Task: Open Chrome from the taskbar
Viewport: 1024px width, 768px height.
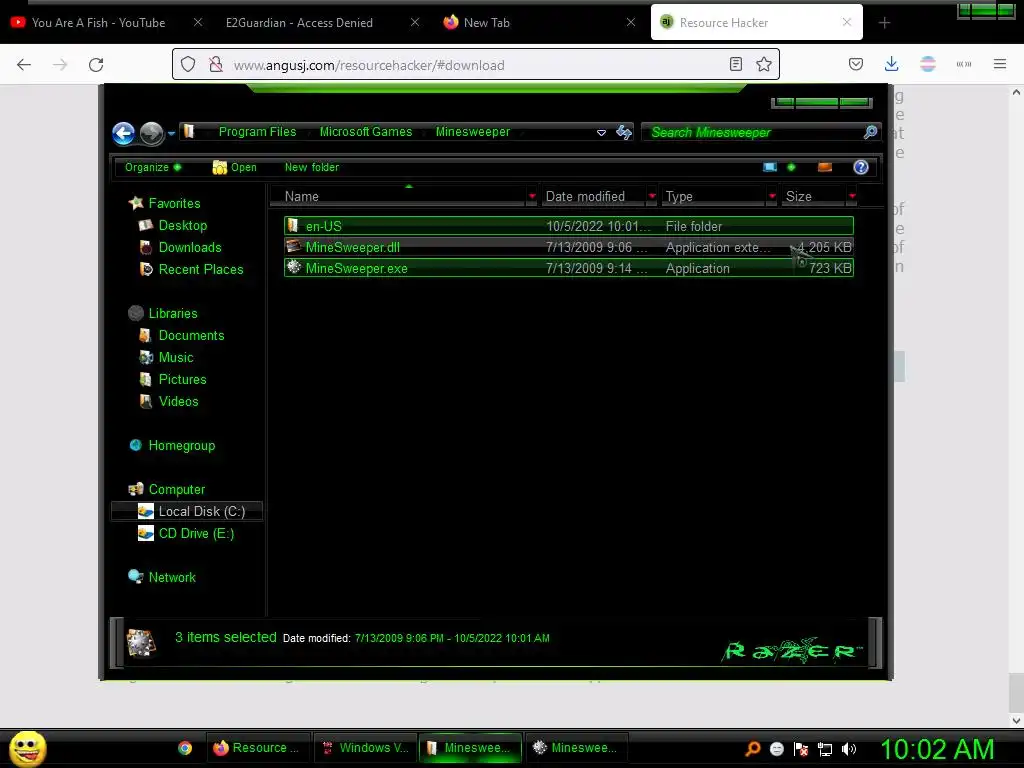Action: (185, 748)
